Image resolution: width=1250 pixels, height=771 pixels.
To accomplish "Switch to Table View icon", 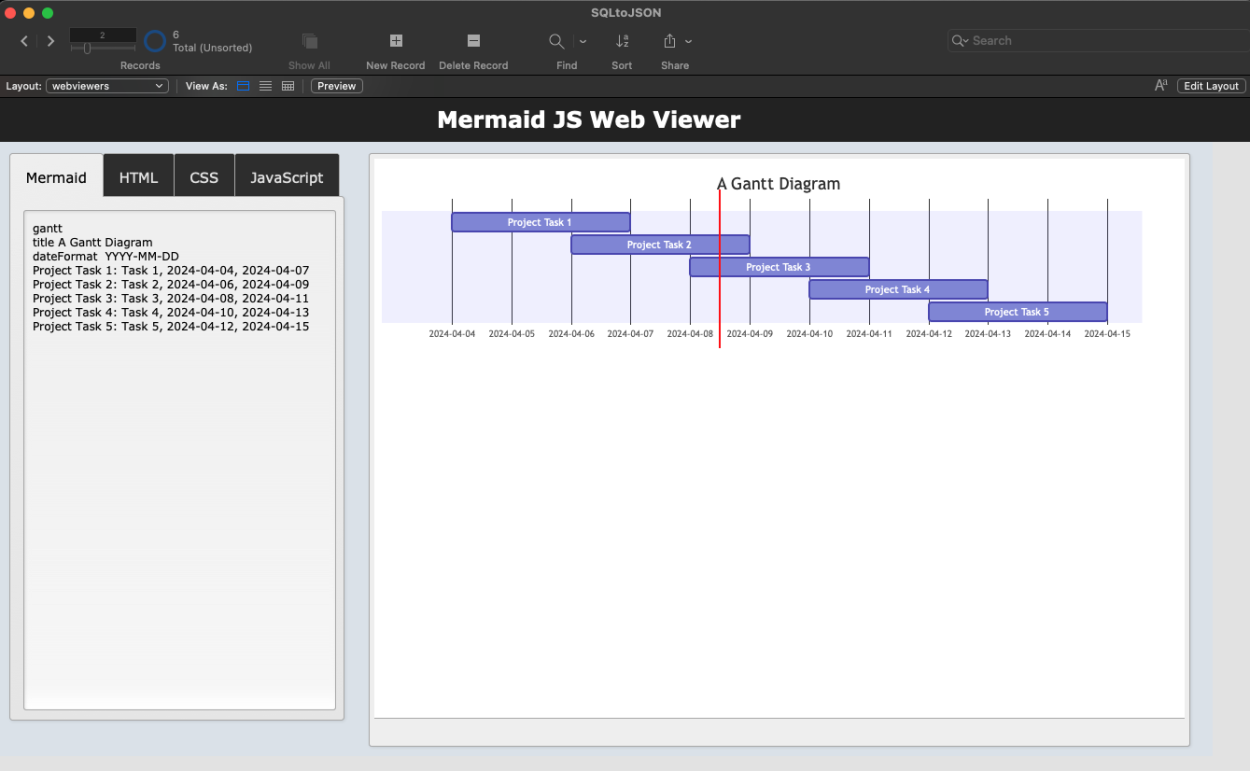I will coord(288,86).
